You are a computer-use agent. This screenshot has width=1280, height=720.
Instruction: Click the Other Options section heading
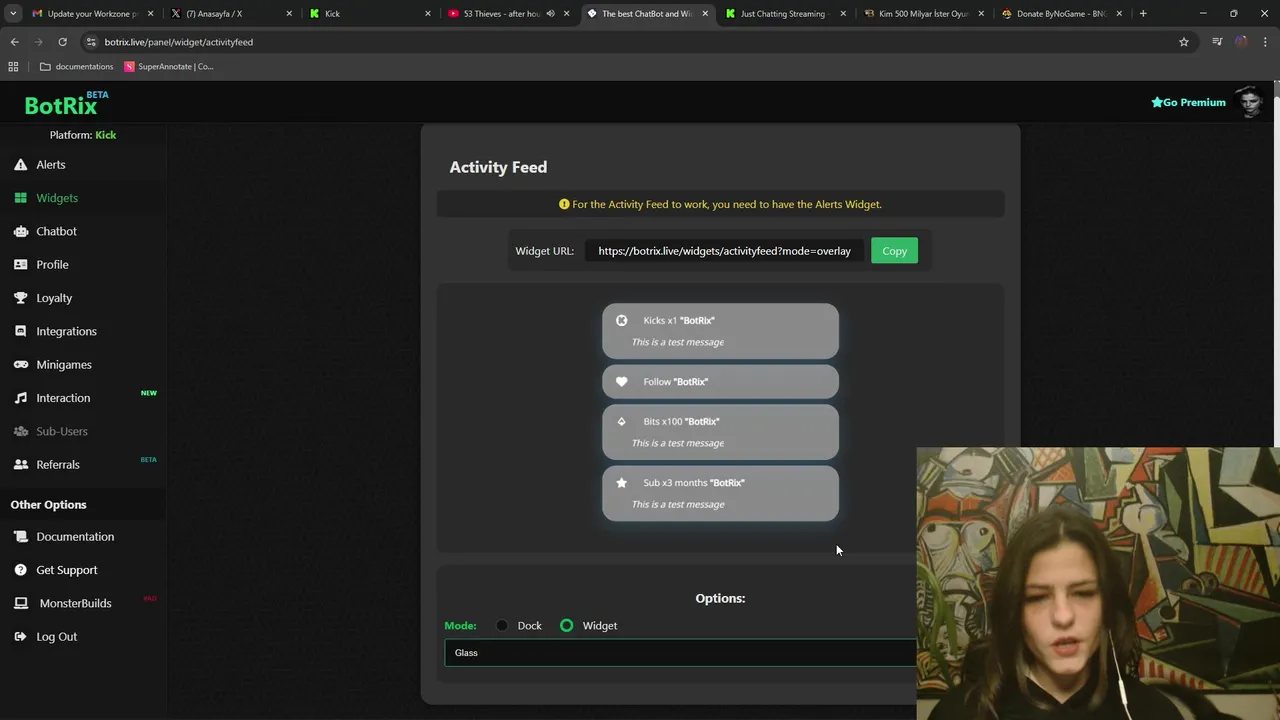(48, 505)
